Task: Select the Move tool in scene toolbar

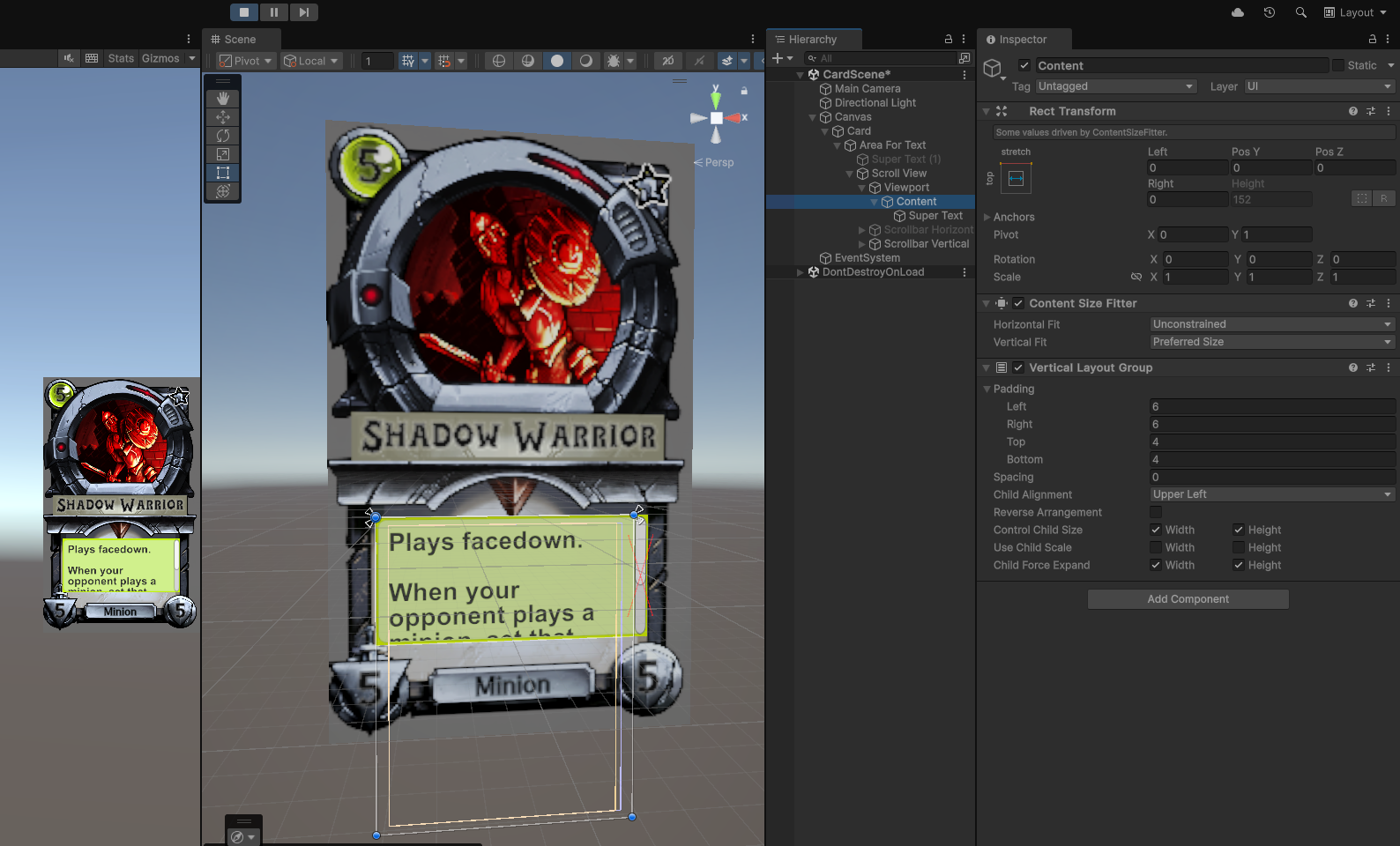Action: (223, 117)
